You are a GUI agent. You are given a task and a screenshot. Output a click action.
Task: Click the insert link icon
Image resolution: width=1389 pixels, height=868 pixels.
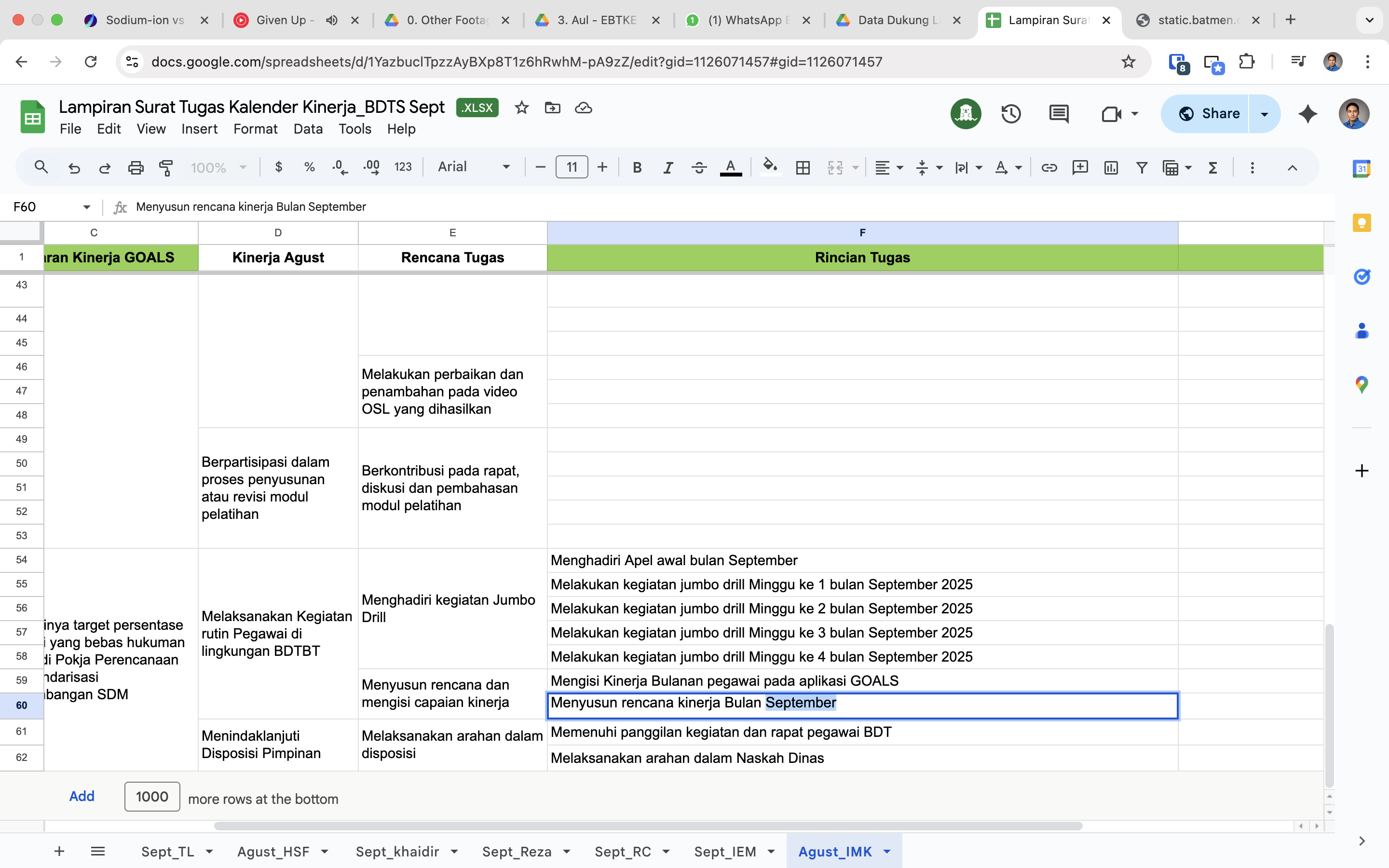pyautogui.click(x=1049, y=167)
